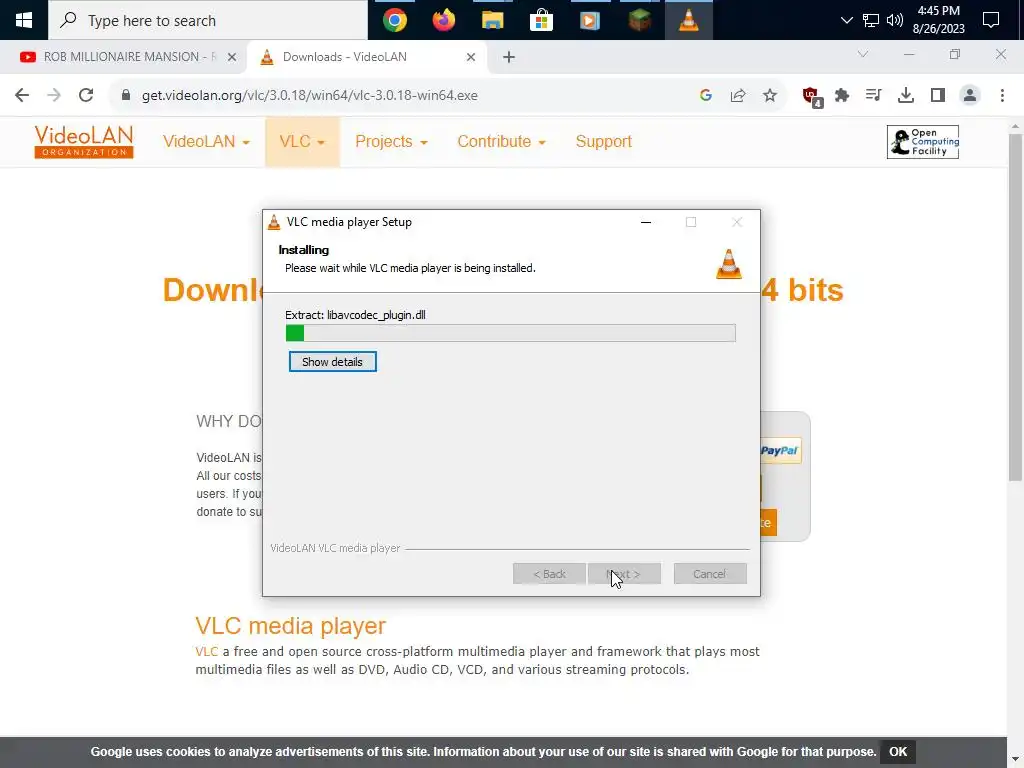Open the volume control tray icon

click(x=895, y=20)
